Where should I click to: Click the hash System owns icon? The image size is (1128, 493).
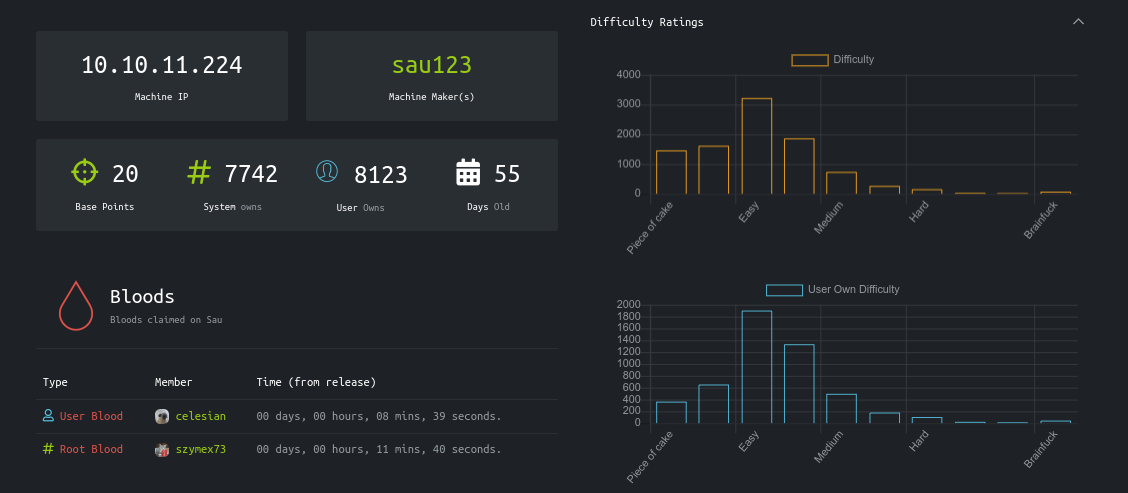point(199,172)
